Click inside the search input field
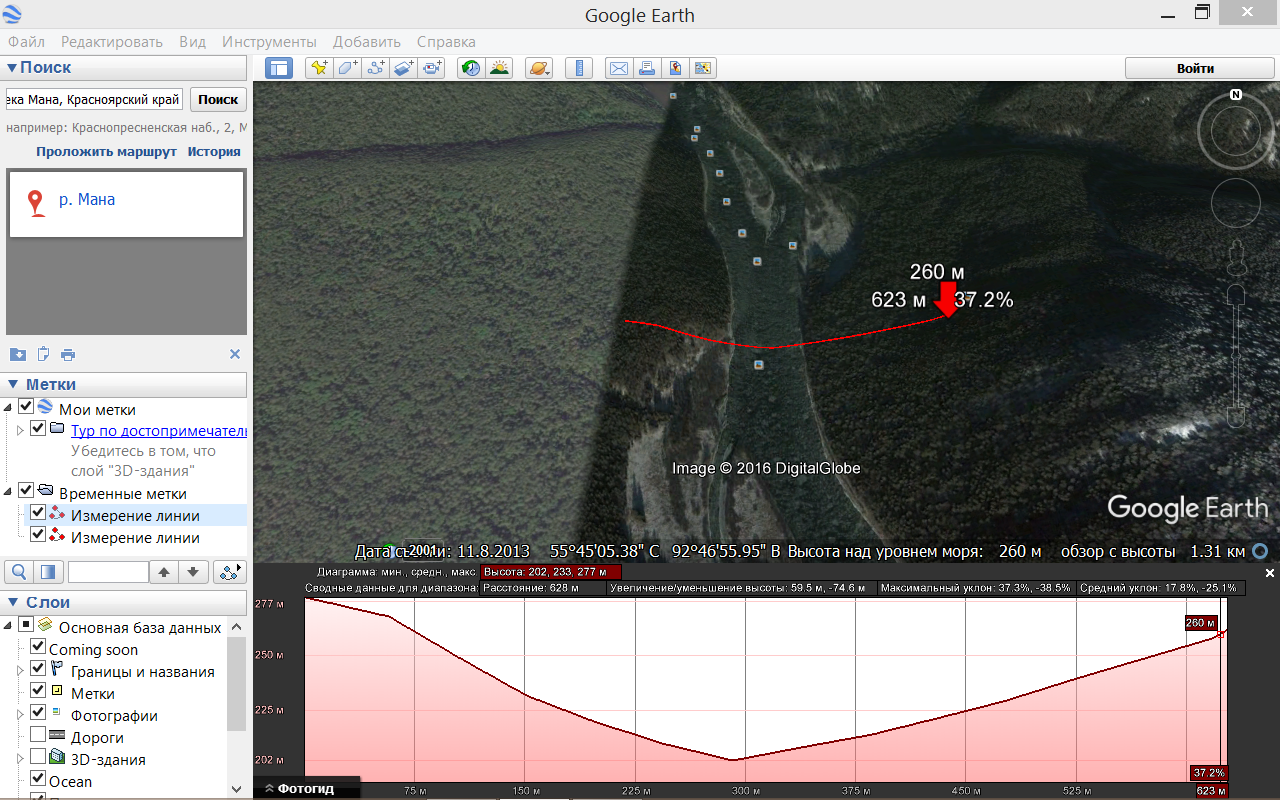 94,99
